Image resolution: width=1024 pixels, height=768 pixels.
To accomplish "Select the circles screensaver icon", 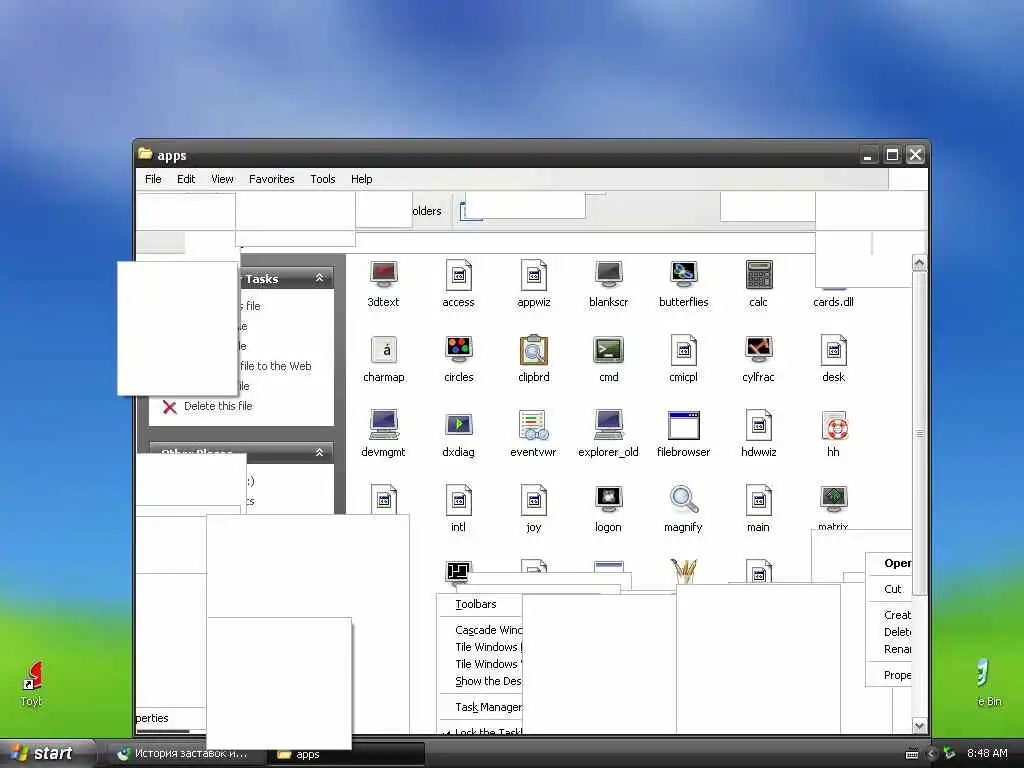I will [x=458, y=349].
